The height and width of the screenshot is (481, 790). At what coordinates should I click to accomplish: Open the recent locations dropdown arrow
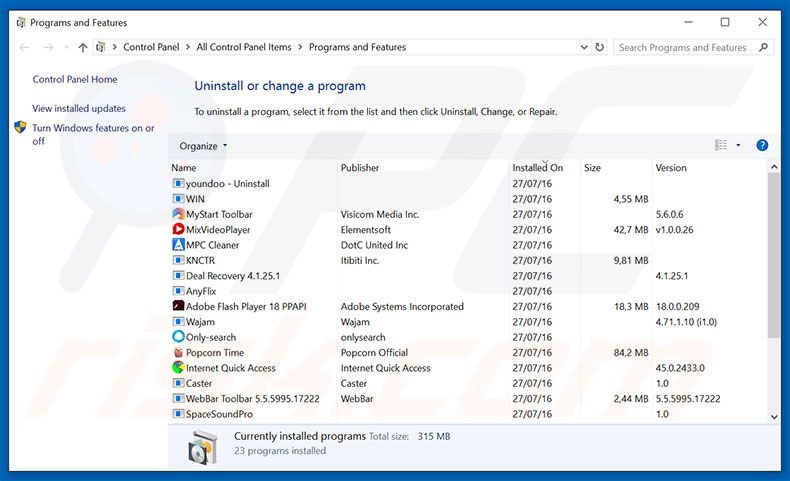66,47
